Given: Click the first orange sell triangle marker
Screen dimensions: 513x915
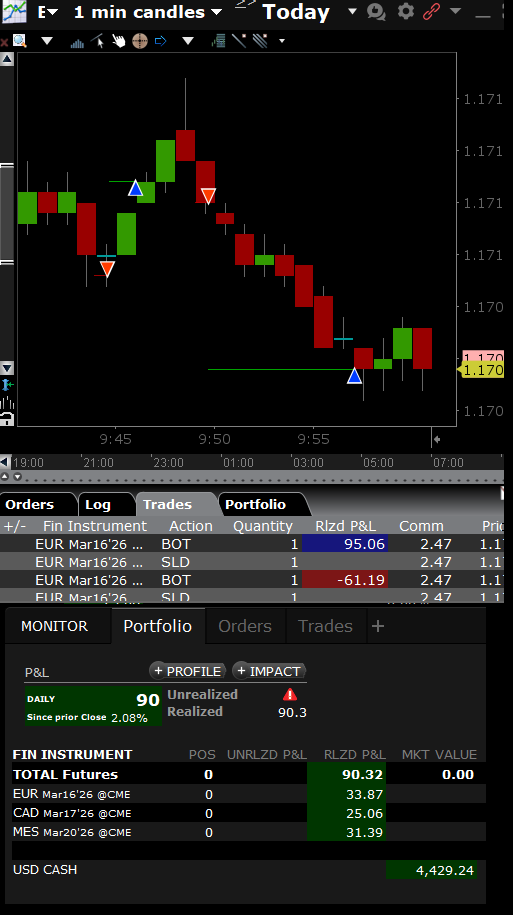Looking at the screenshot, I should coord(107,269).
